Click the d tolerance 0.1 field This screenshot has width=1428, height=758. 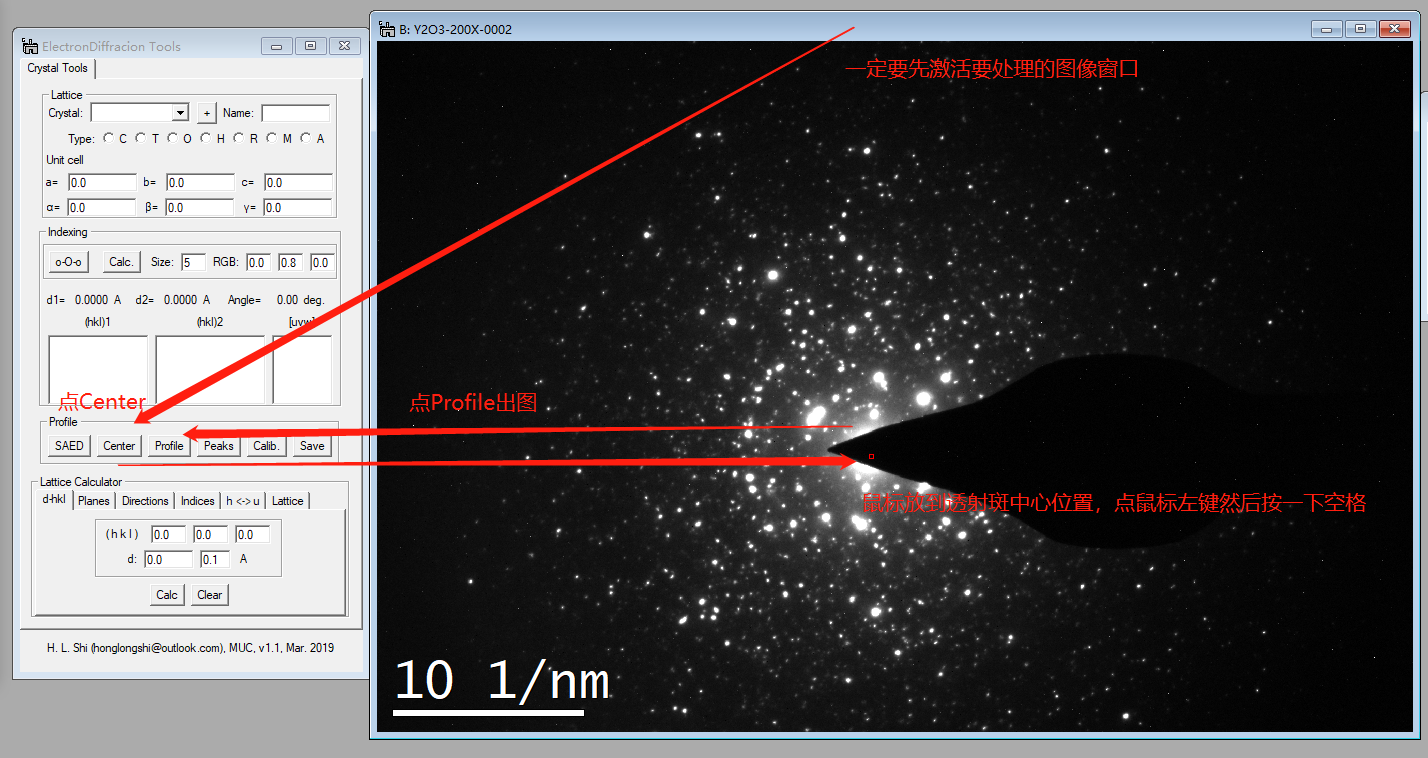coord(215,560)
